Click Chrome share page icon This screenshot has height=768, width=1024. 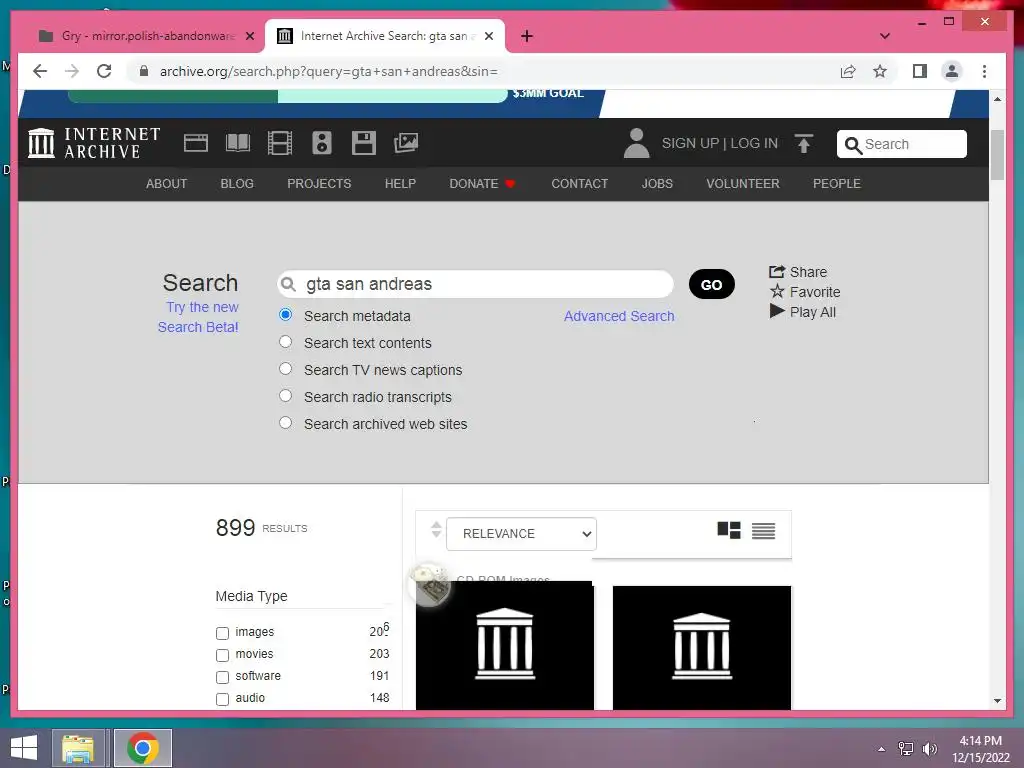click(x=848, y=71)
